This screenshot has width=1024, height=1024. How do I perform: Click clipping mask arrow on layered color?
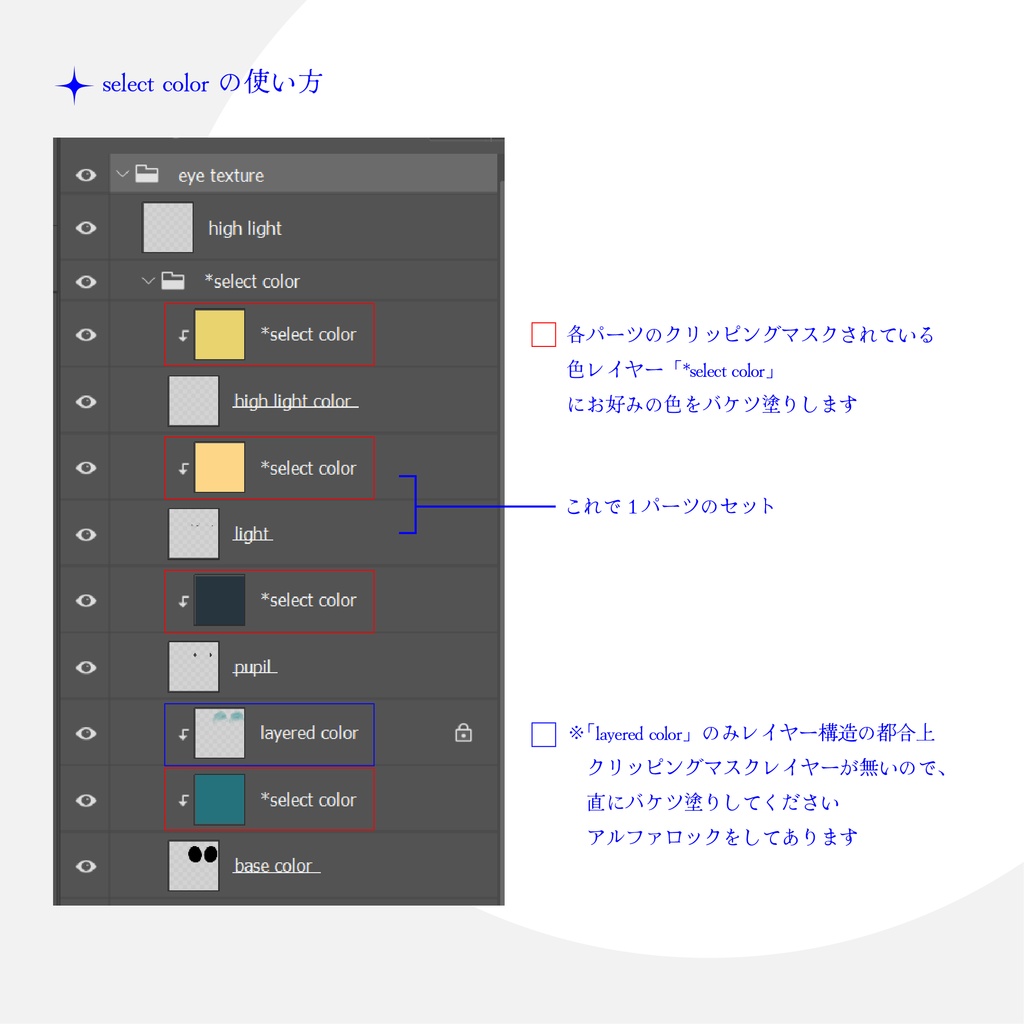(x=184, y=735)
